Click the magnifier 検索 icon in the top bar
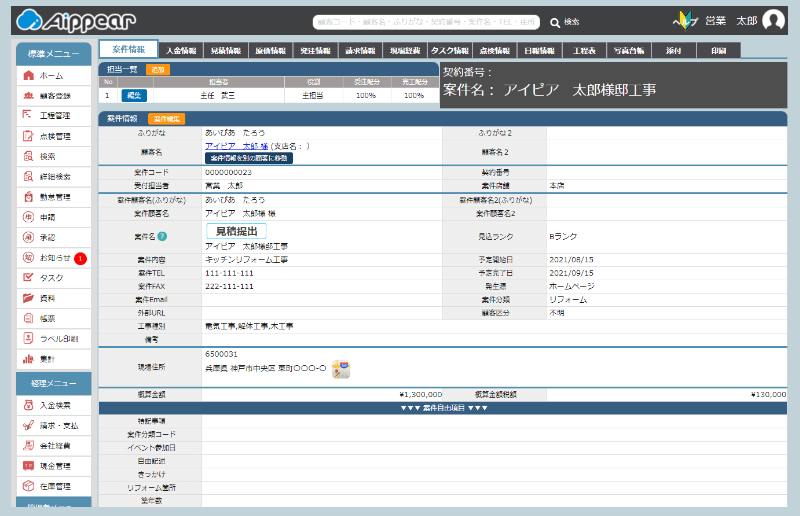This screenshot has height=516, width=800. click(555, 21)
